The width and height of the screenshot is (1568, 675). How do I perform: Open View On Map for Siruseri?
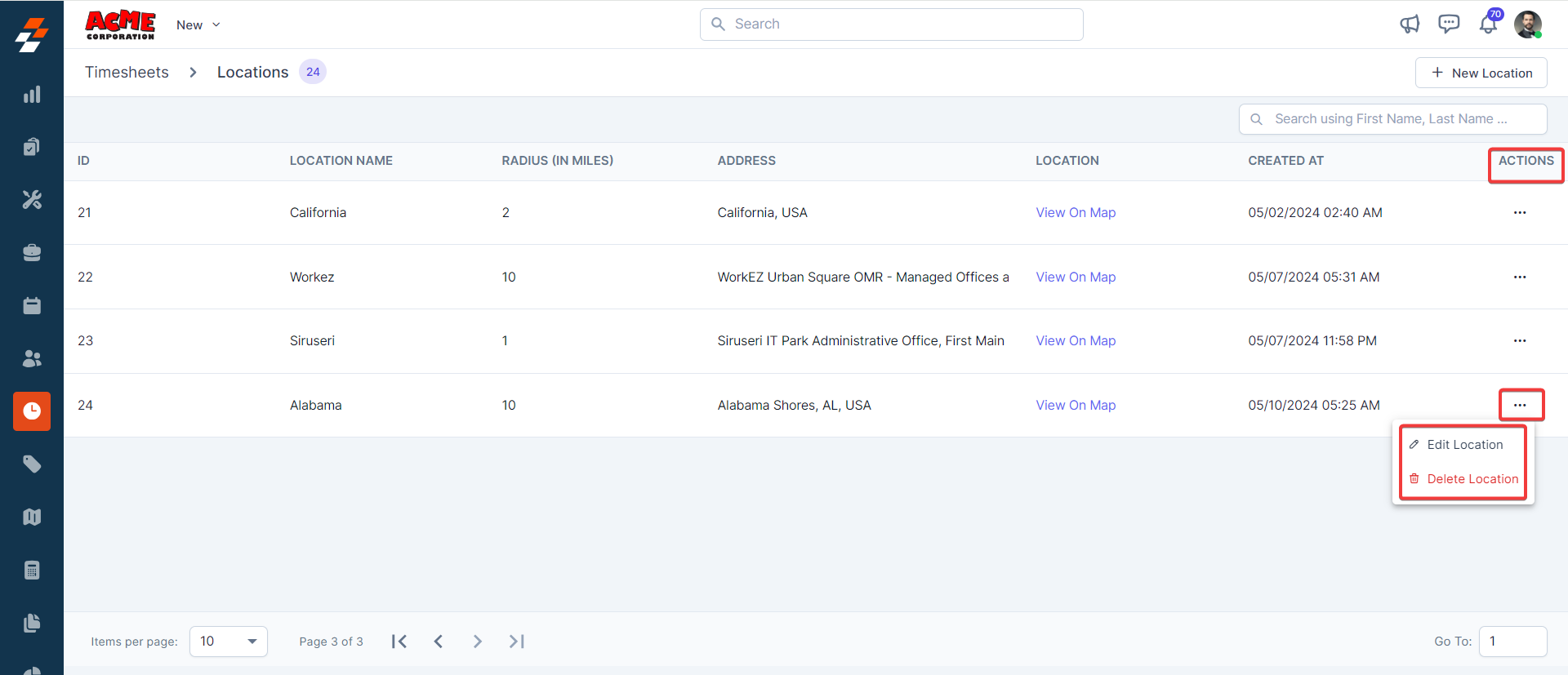coord(1076,341)
